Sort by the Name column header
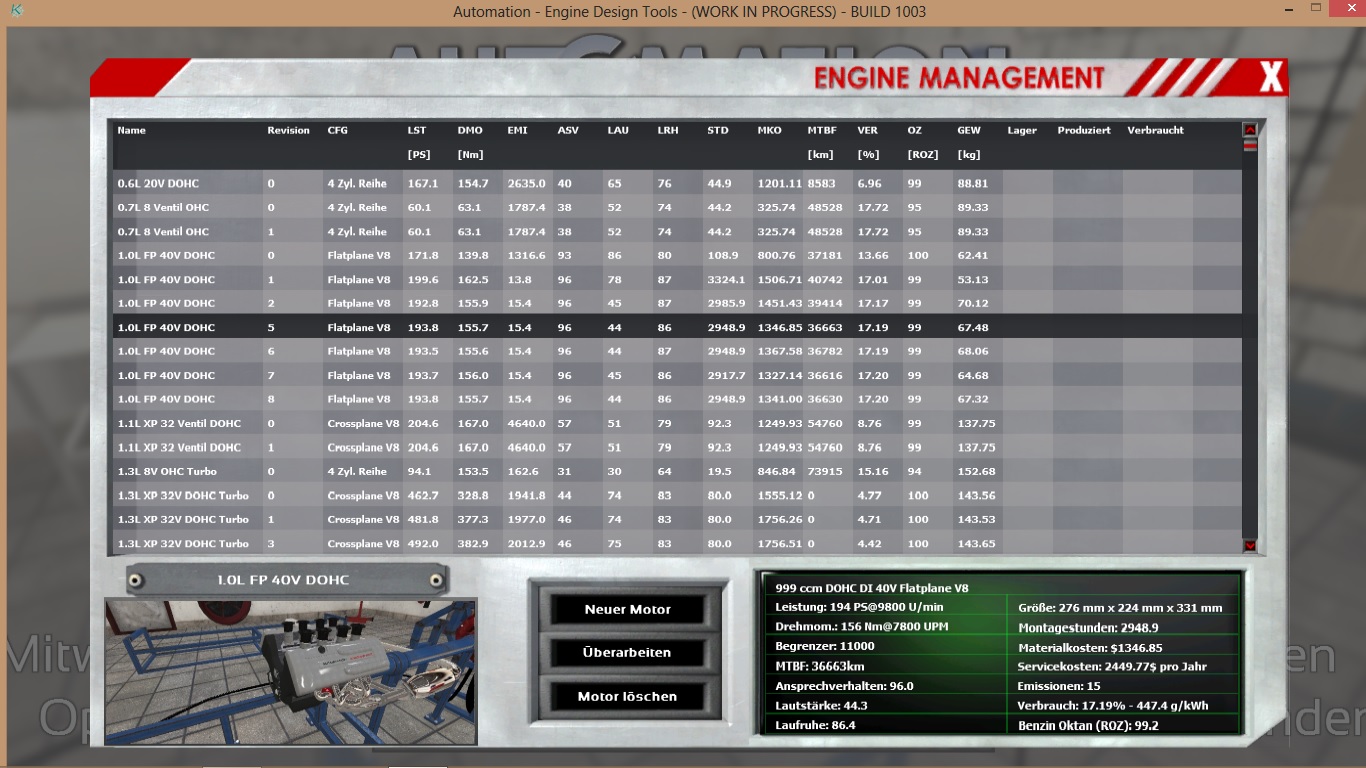This screenshot has height=768, width=1366. (x=131, y=130)
